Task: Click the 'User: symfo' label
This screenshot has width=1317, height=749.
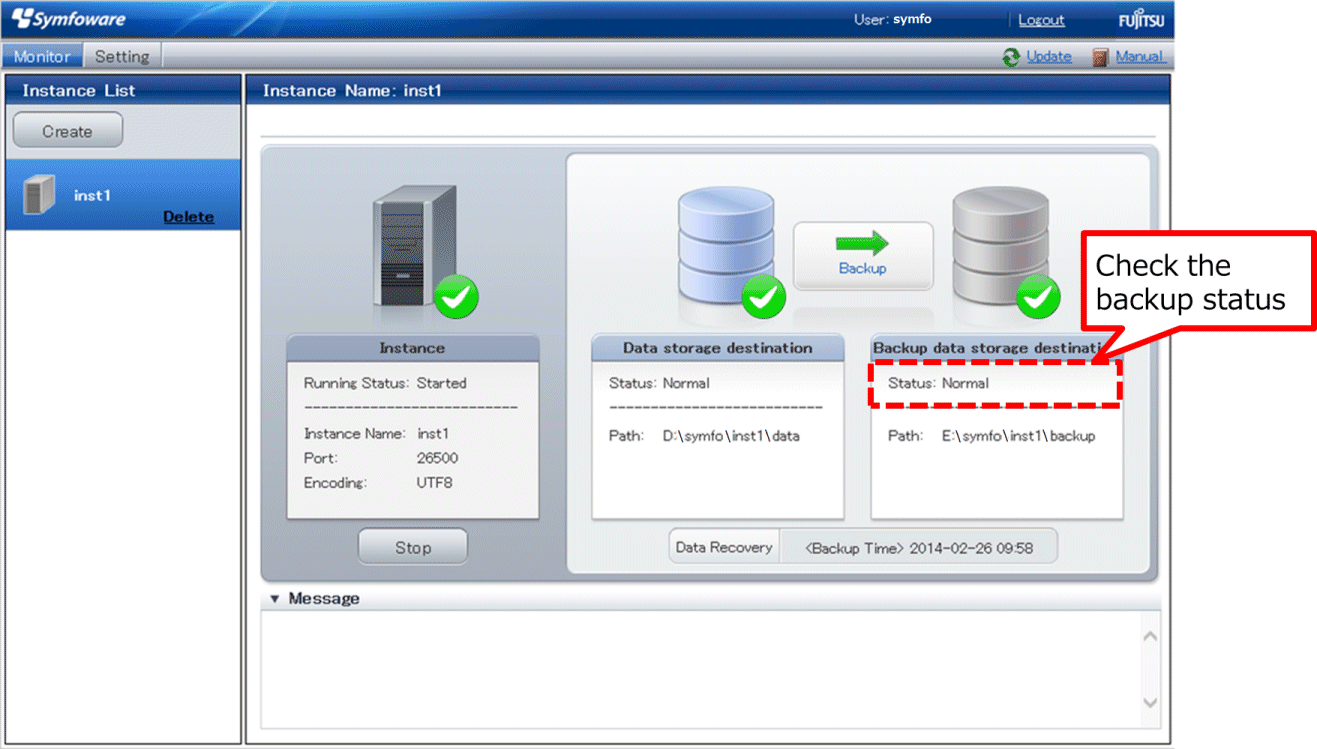Action: tap(892, 20)
